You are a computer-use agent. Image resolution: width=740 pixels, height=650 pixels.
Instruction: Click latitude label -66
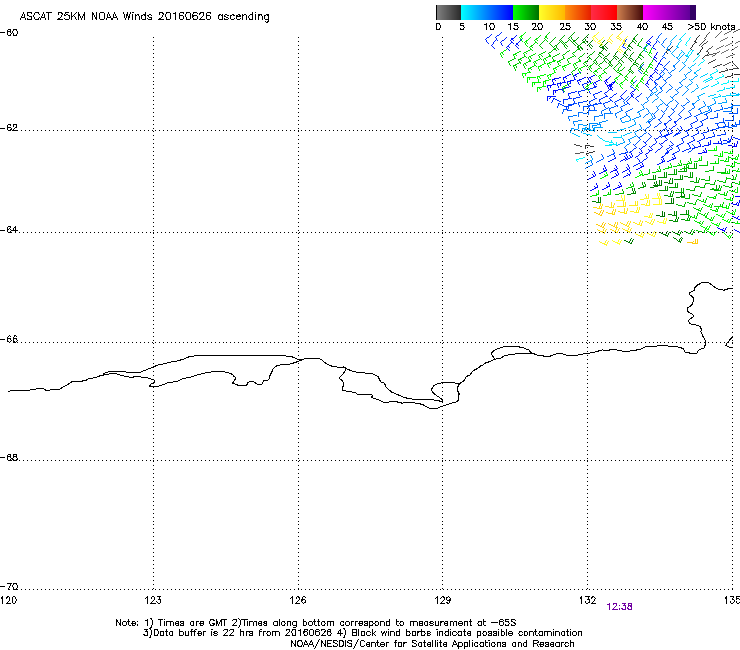(x=9, y=339)
